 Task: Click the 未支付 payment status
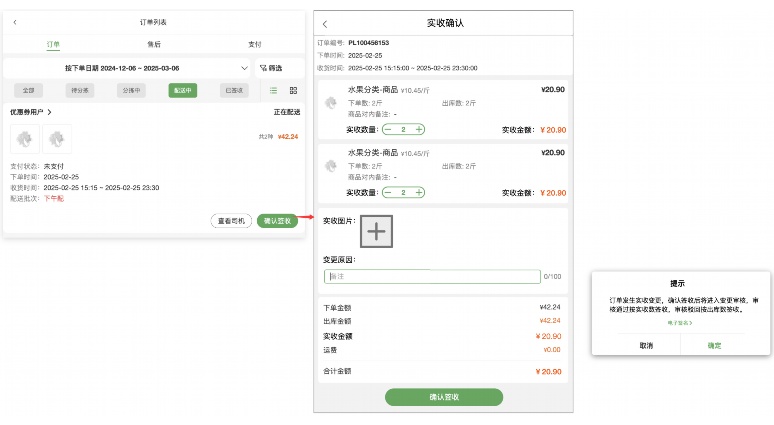click(x=54, y=166)
